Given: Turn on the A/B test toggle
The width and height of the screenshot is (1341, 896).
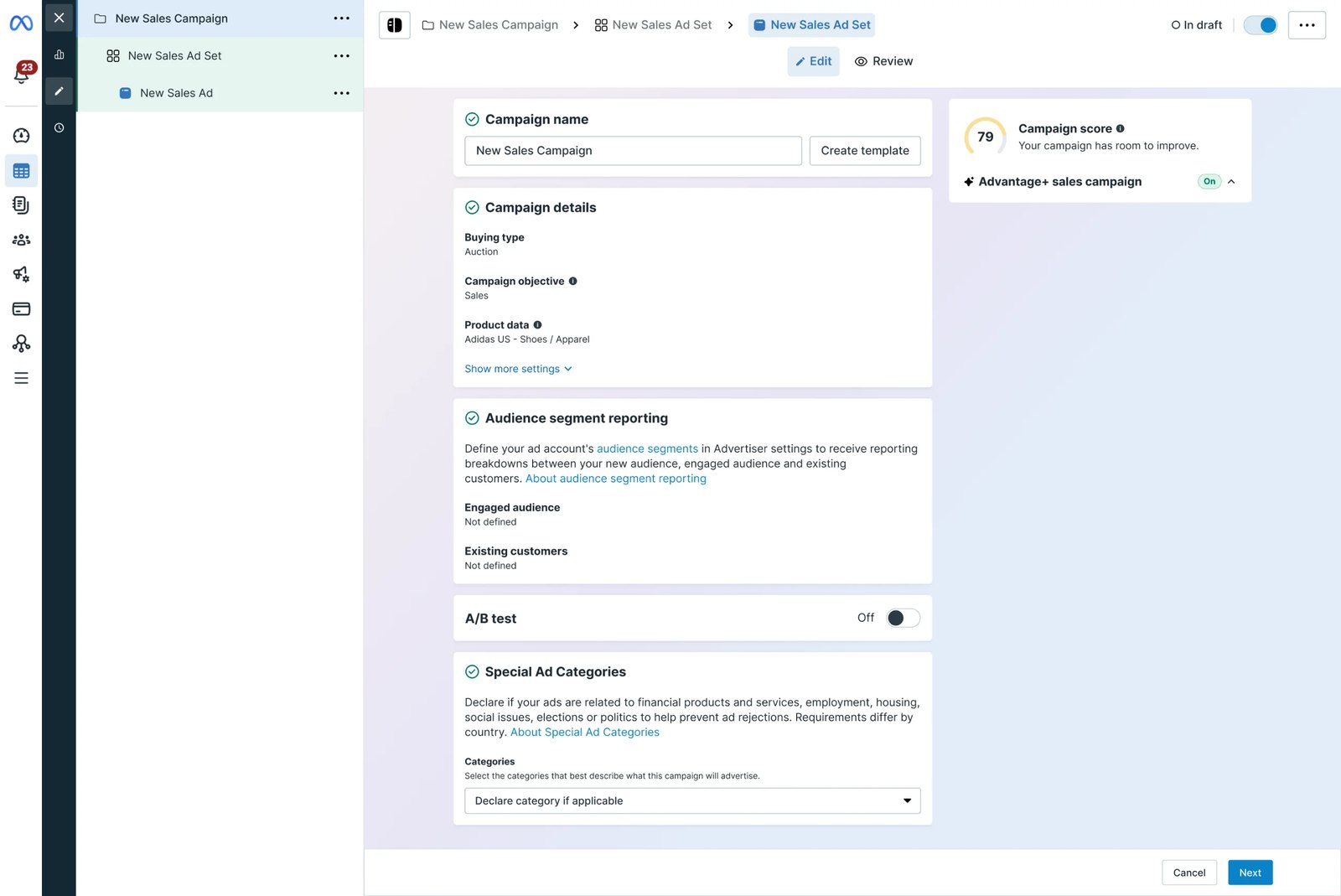Looking at the screenshot, I should (903, 619).
